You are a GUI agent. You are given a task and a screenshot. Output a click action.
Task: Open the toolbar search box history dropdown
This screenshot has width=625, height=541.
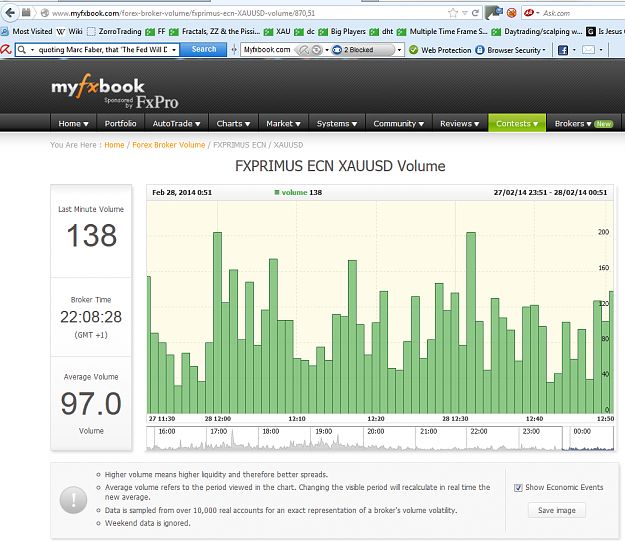pos(174,50)
